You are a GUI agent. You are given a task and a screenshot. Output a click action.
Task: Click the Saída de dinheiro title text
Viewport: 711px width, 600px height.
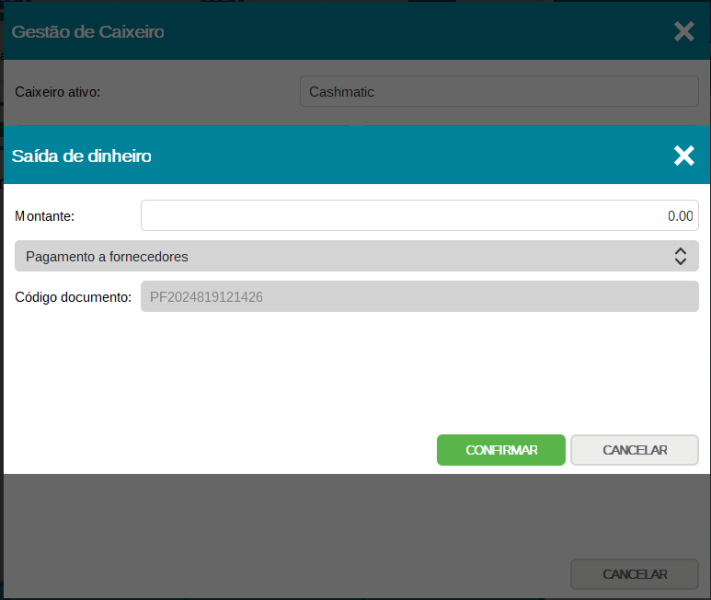pos(82,156)
